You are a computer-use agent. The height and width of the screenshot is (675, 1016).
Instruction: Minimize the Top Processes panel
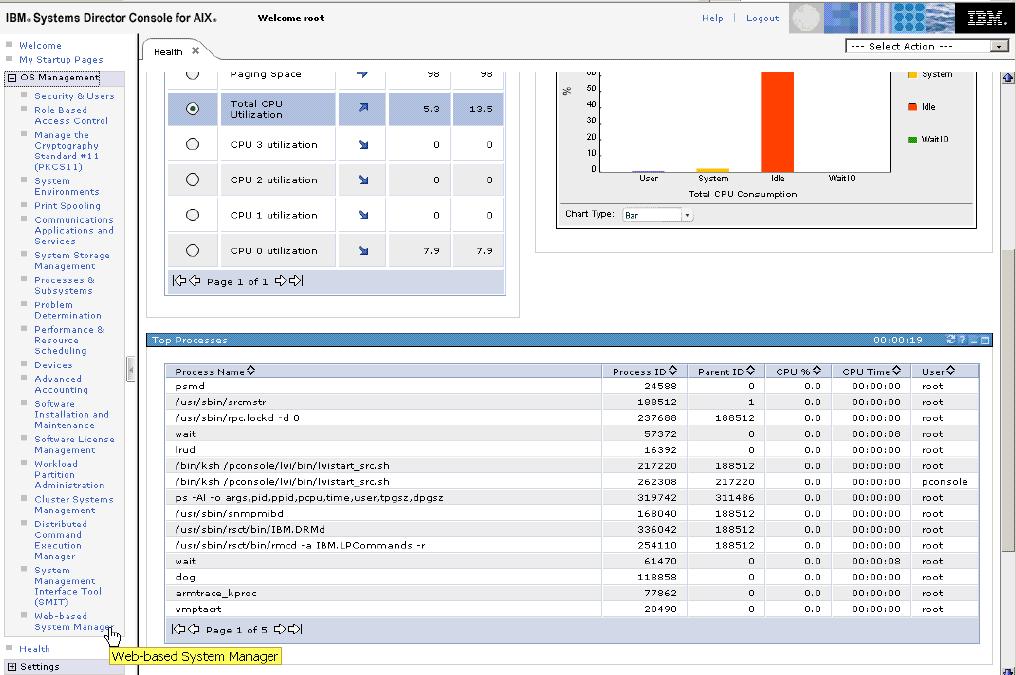pyautogui.click(x=973, y=340)
